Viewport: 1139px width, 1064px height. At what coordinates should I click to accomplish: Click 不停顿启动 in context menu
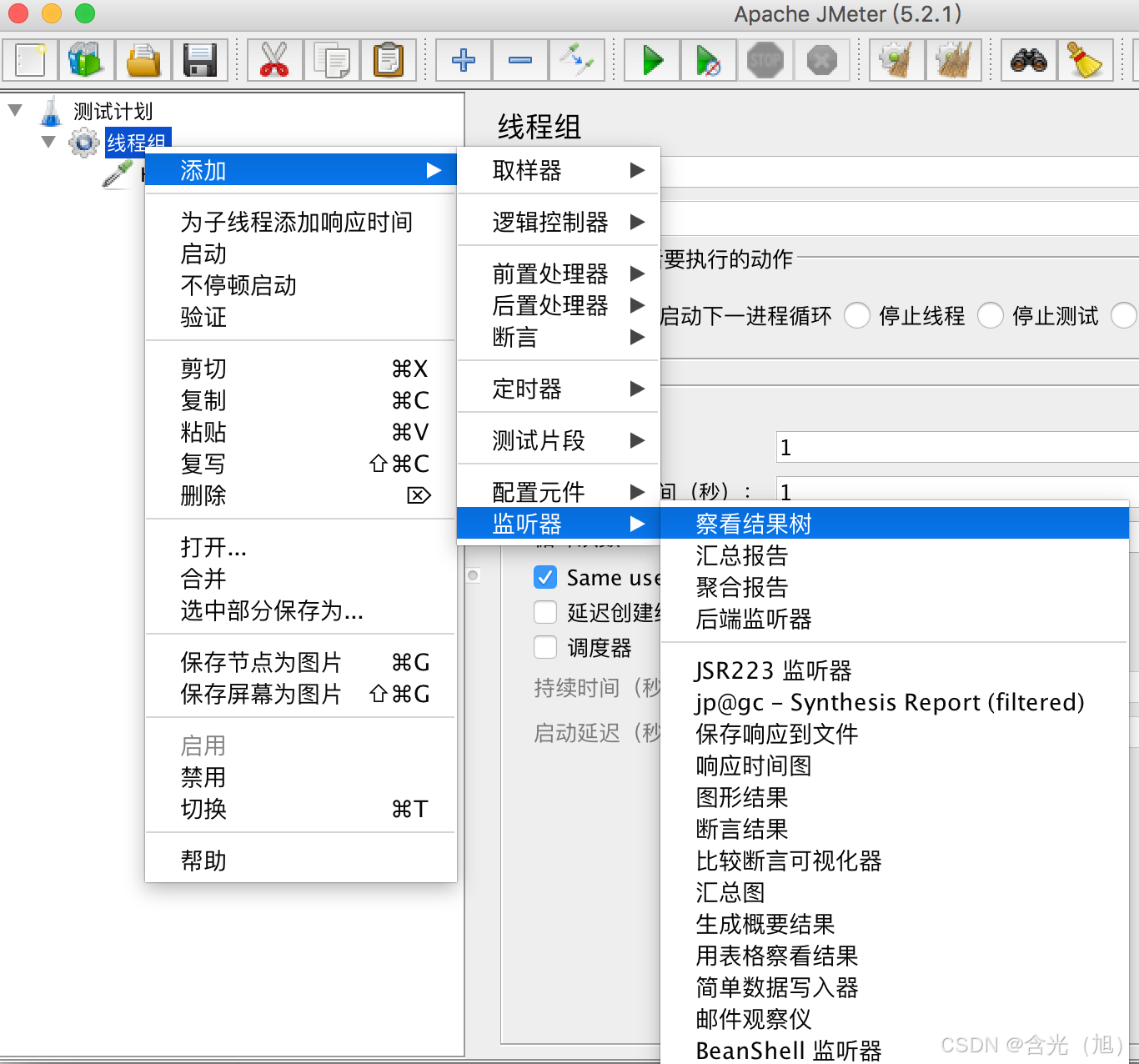click(301, 285)
